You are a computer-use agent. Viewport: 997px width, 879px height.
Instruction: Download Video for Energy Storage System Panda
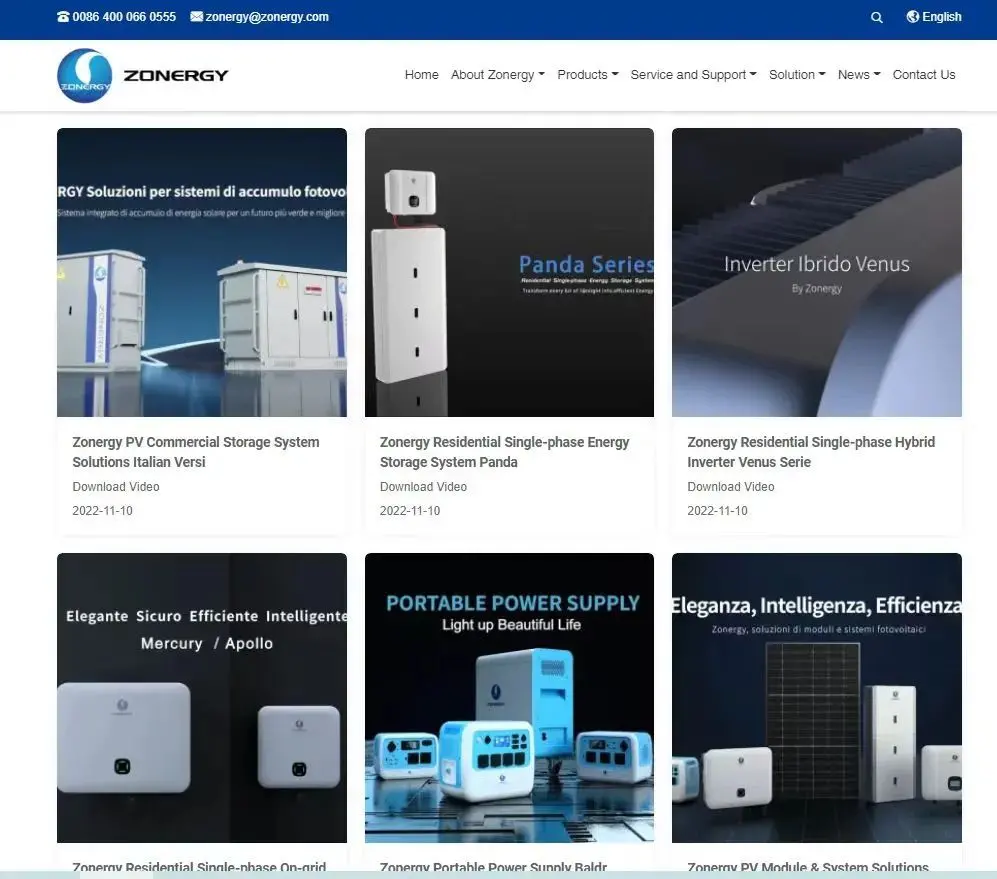(x=423, y=487)
